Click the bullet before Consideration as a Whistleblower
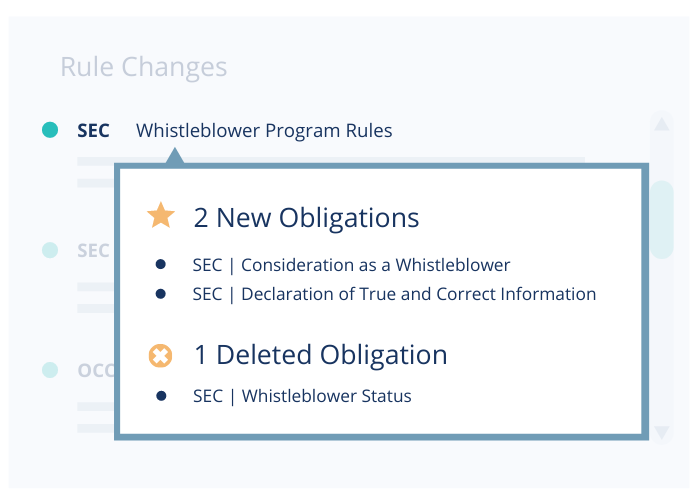This screenshot has width=700, height=500. click(161, 265)
